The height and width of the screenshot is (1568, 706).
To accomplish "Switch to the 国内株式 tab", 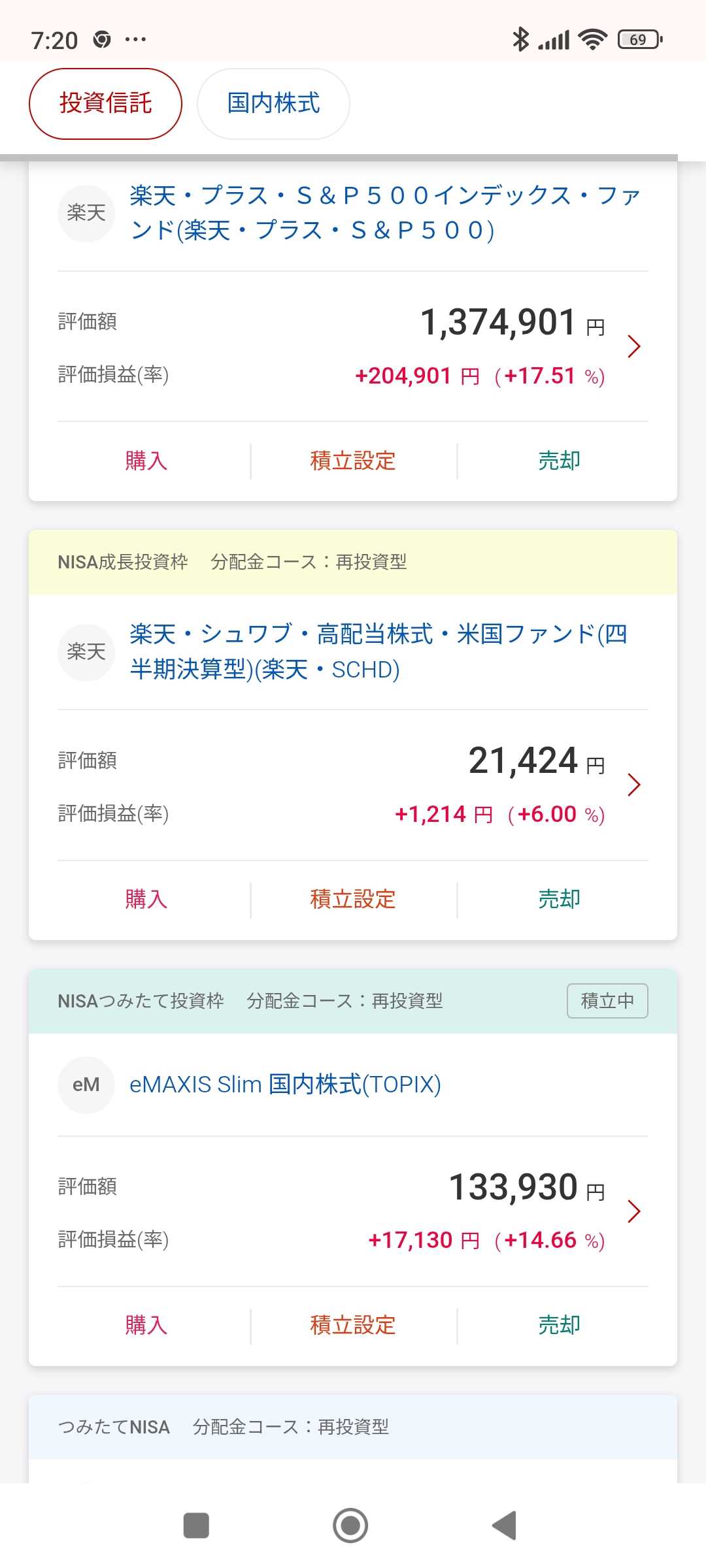I will [x=273, y=104].
